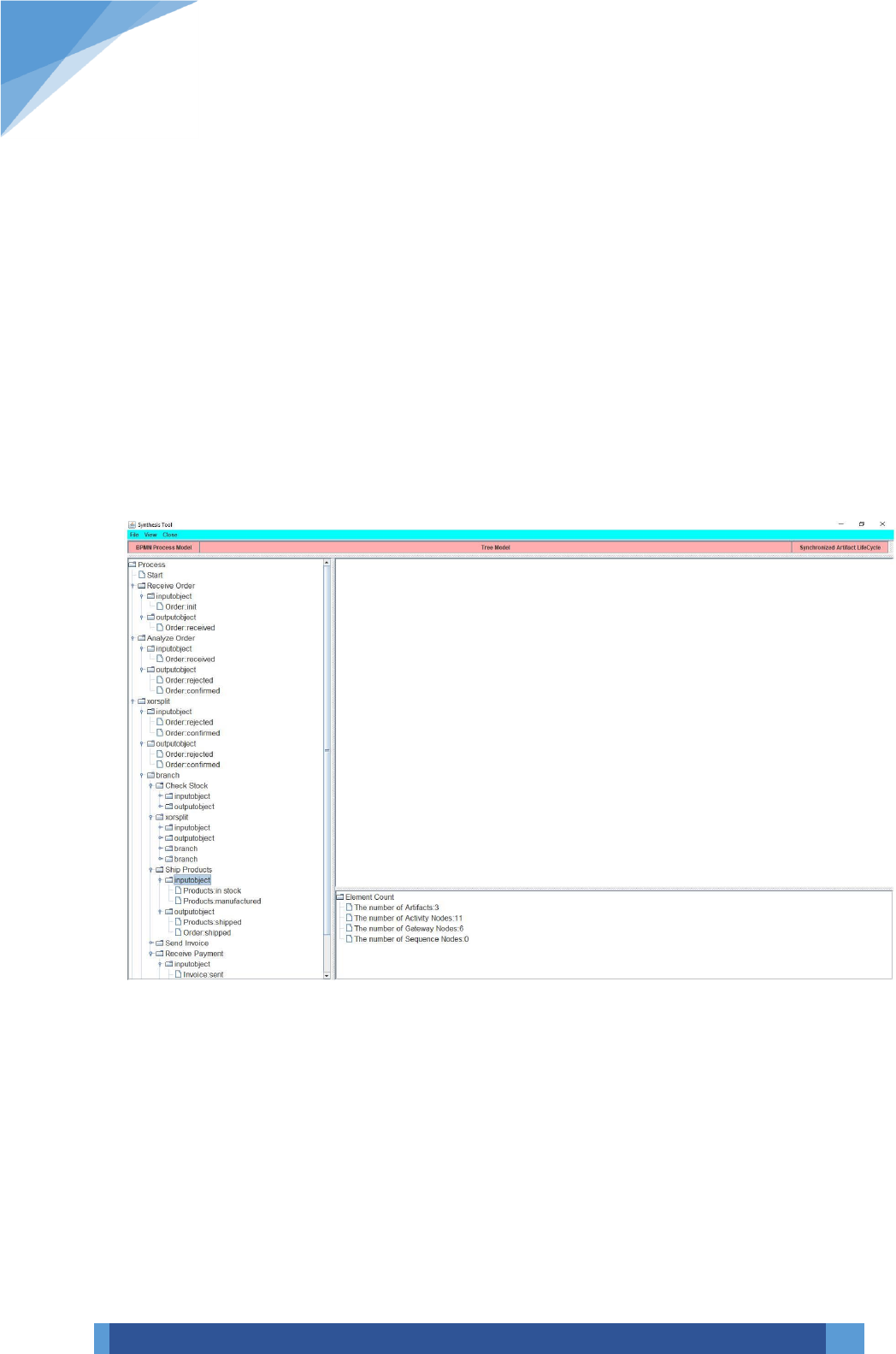Click the Activity Nodes file icon

[349, 918]
